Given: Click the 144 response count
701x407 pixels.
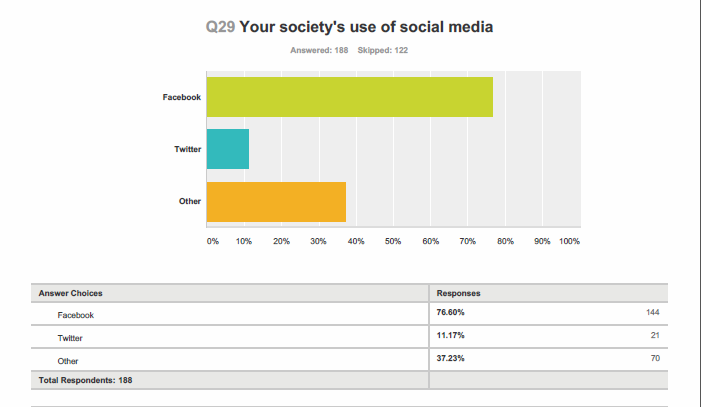Looking at the screenshot, I should [x=653, y=312].
